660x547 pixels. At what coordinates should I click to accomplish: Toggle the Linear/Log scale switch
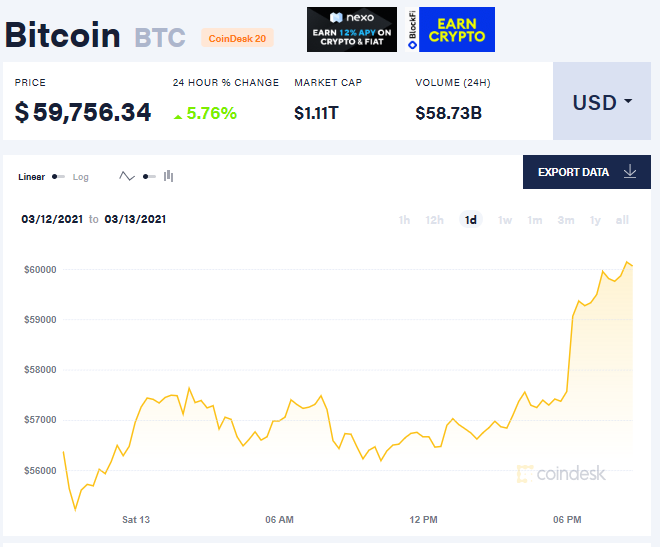coord(59,177)
